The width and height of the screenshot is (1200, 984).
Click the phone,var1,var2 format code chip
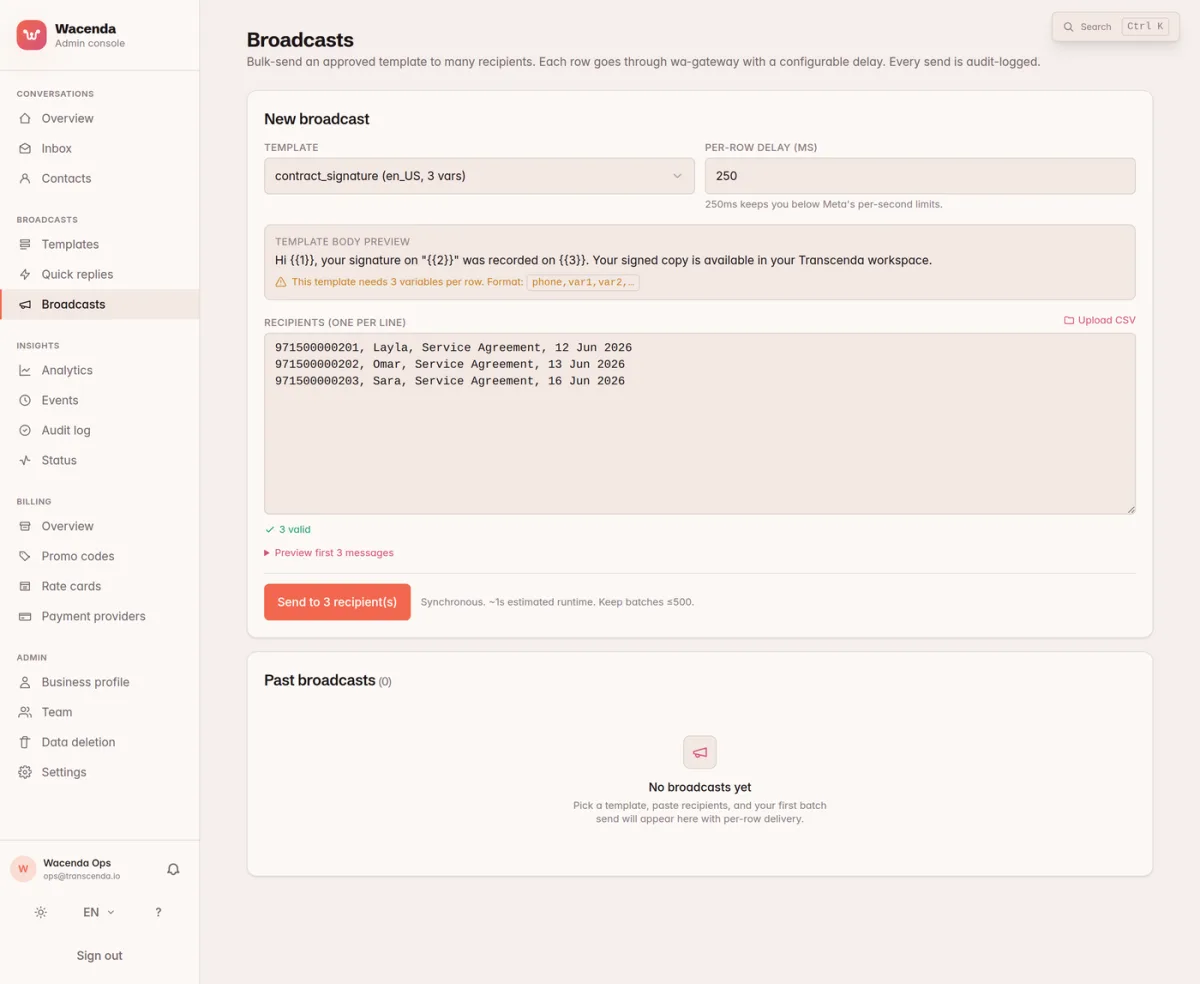583,282
